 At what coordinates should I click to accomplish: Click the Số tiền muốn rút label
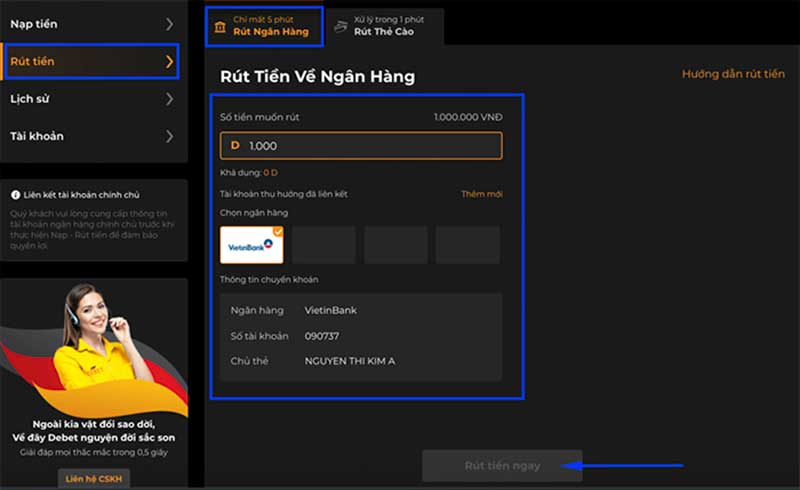259,117
